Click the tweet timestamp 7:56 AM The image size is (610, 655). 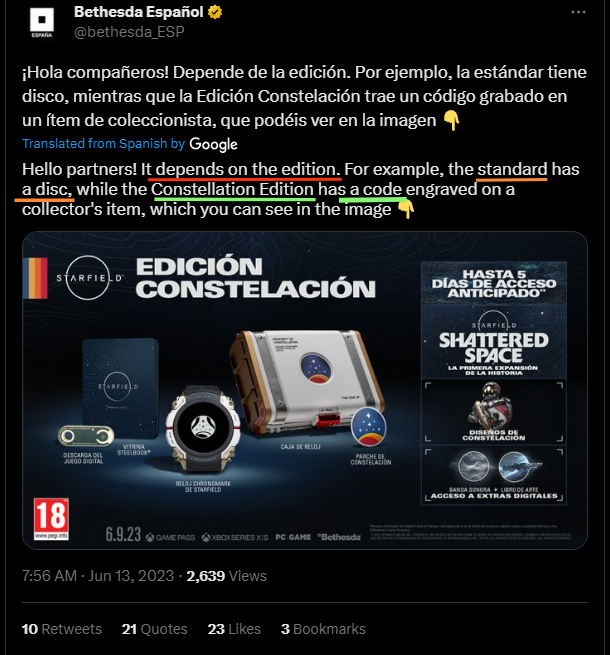pyautogui.click(x=49, y=576)
